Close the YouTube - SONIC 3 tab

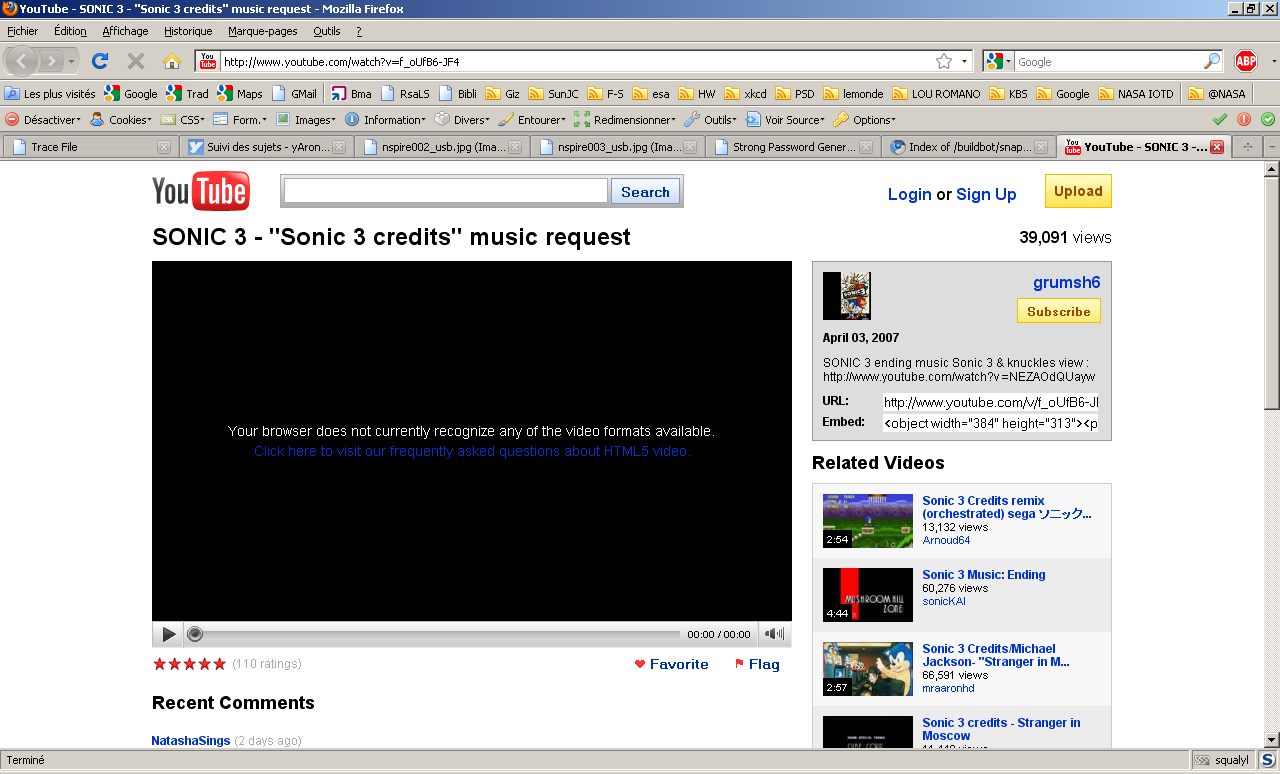pyautogui.click(x=1217, y=147)
